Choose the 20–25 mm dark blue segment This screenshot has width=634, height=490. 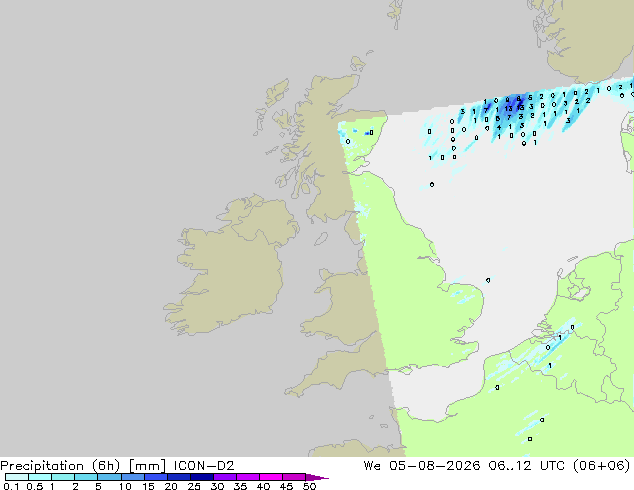[x=179, y=477]
